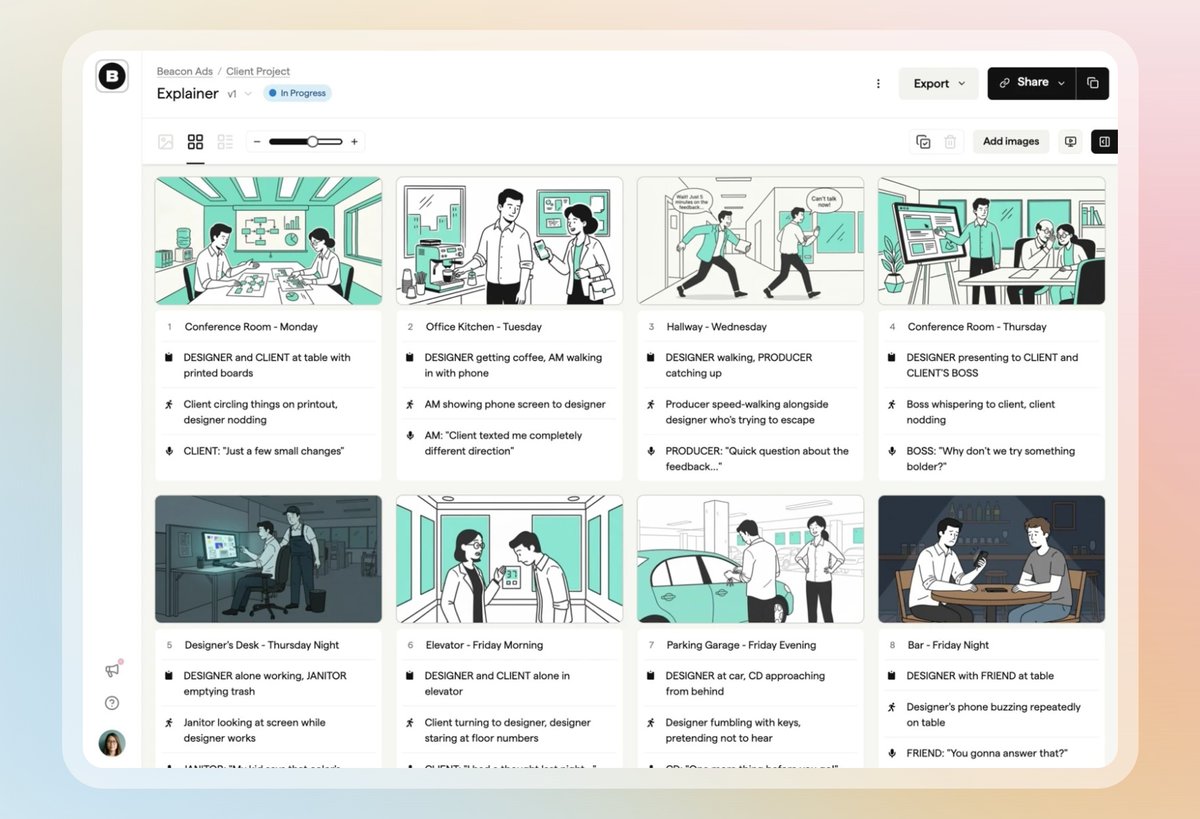This screenshot has width=1200, height=819.
Task: Click the delete trash icon
Action: 950,142
